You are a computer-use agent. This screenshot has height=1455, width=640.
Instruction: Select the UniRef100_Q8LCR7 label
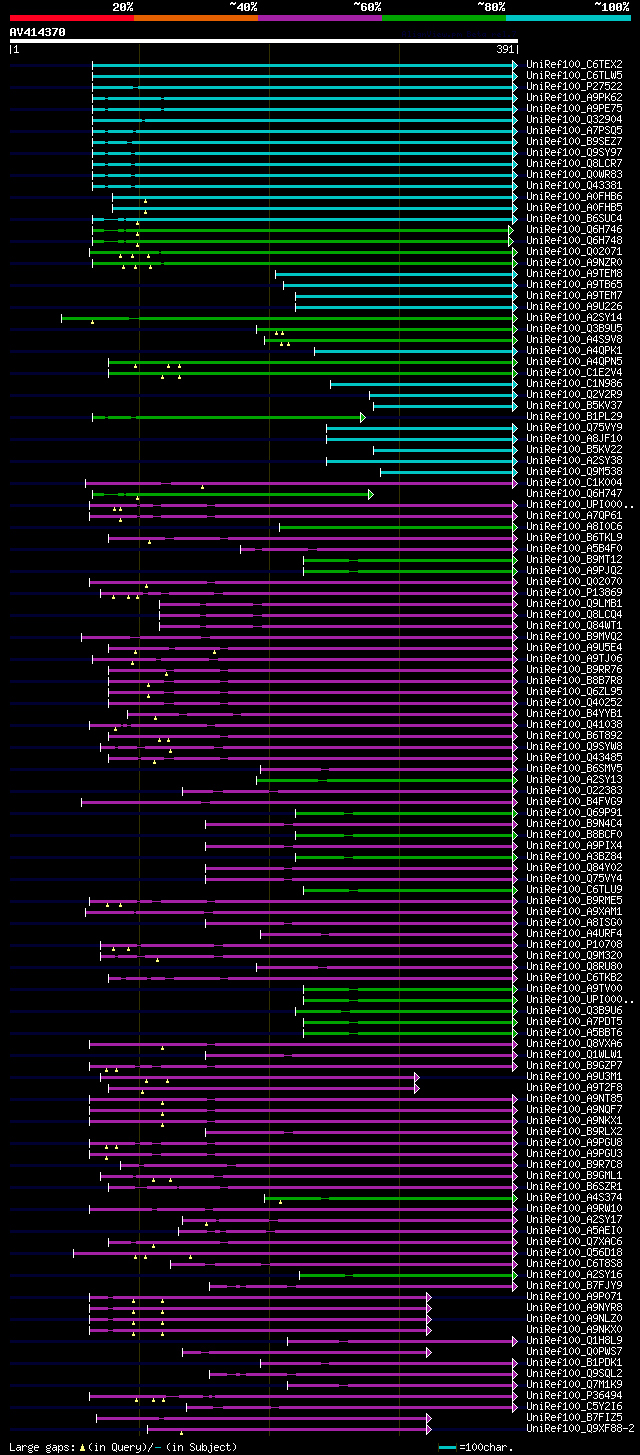[574, 163]
